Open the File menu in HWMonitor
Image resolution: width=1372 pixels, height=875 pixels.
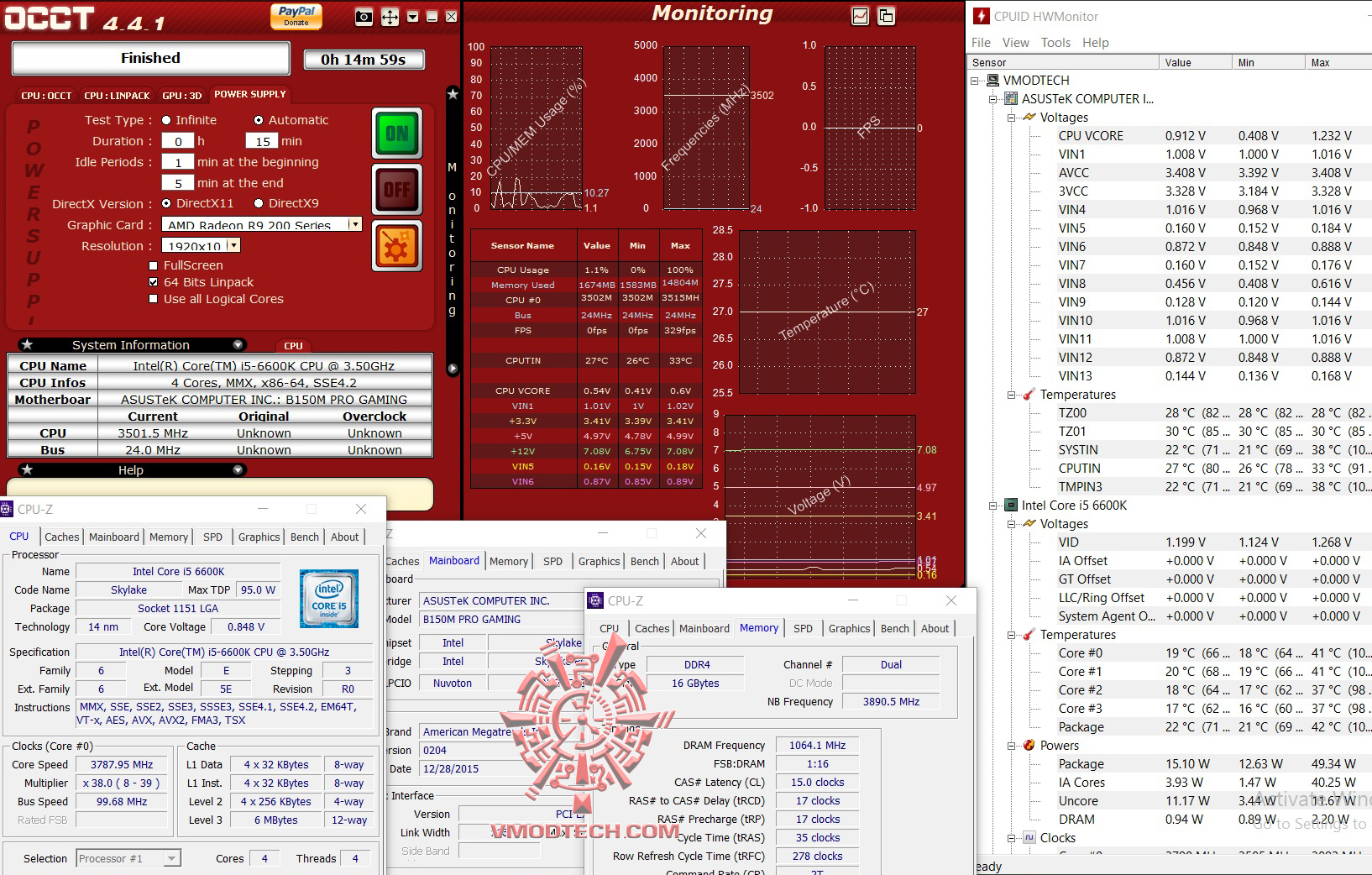tap(981, 43)
